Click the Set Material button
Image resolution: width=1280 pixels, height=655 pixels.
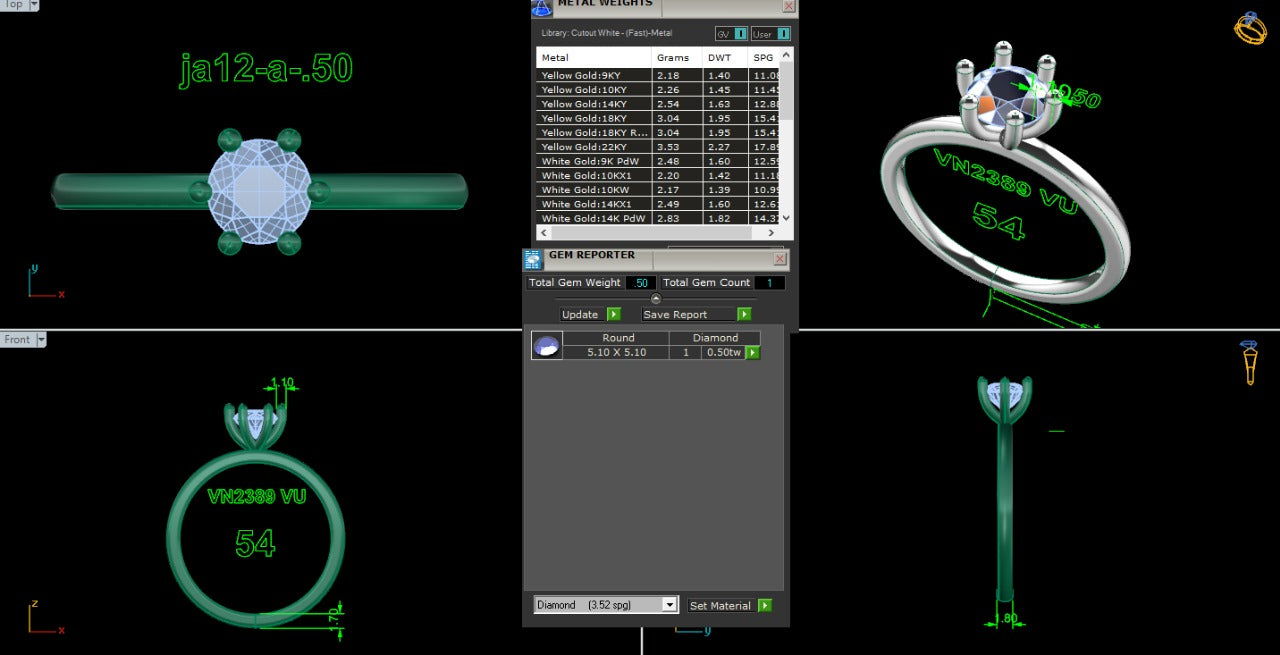721,605
